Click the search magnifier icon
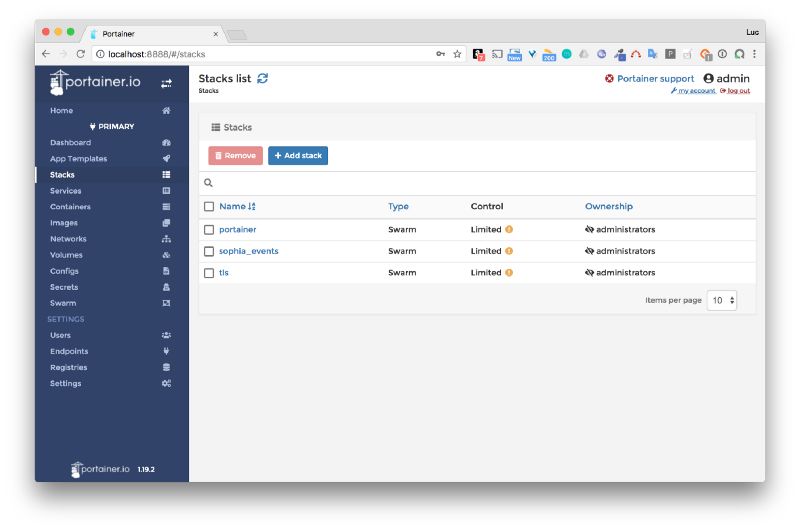The width and height of the screenshot is (800, 531). click(208, 183)
